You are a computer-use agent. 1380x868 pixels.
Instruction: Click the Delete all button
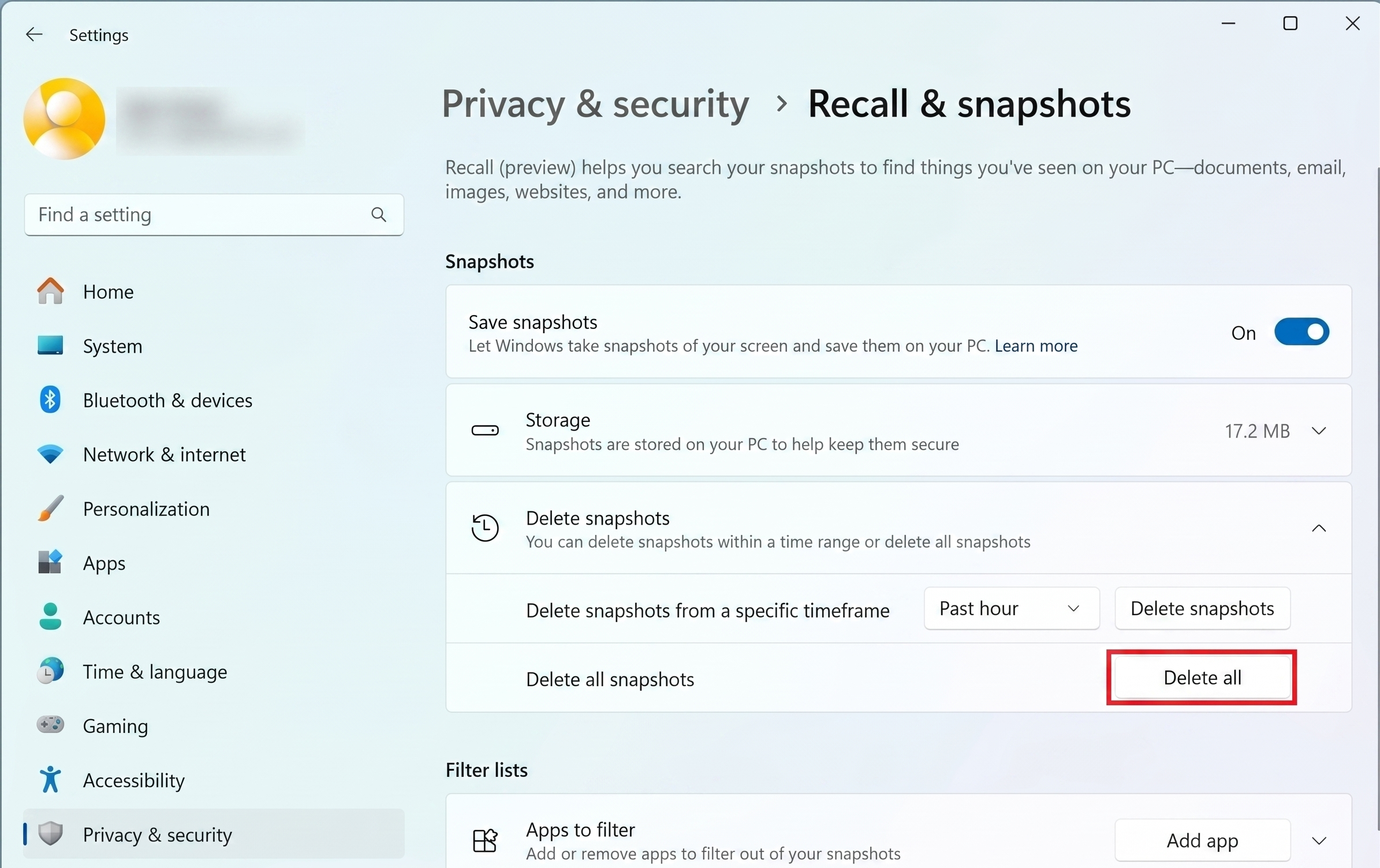1202,678
